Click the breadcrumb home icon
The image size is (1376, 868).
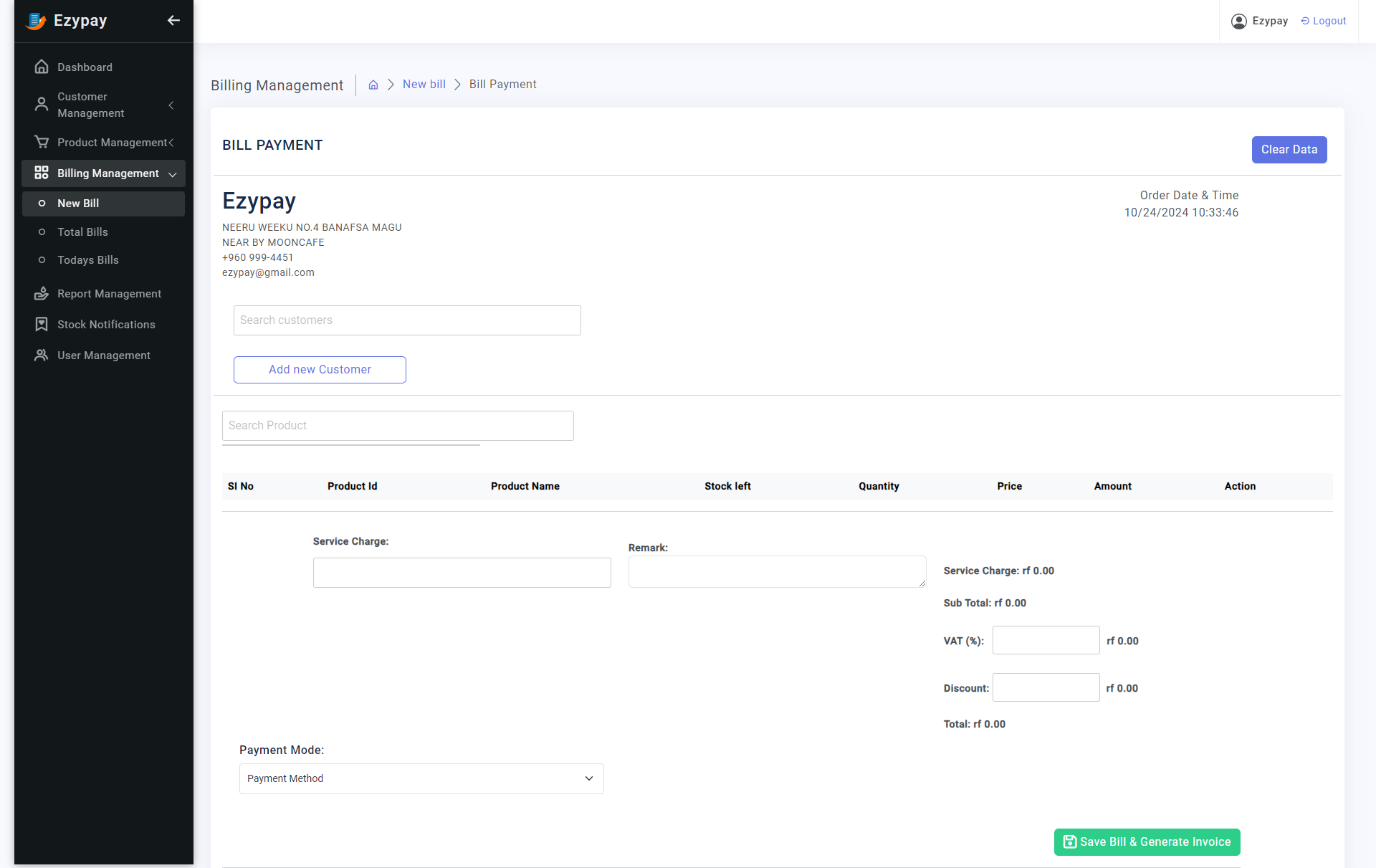(373, 85)
